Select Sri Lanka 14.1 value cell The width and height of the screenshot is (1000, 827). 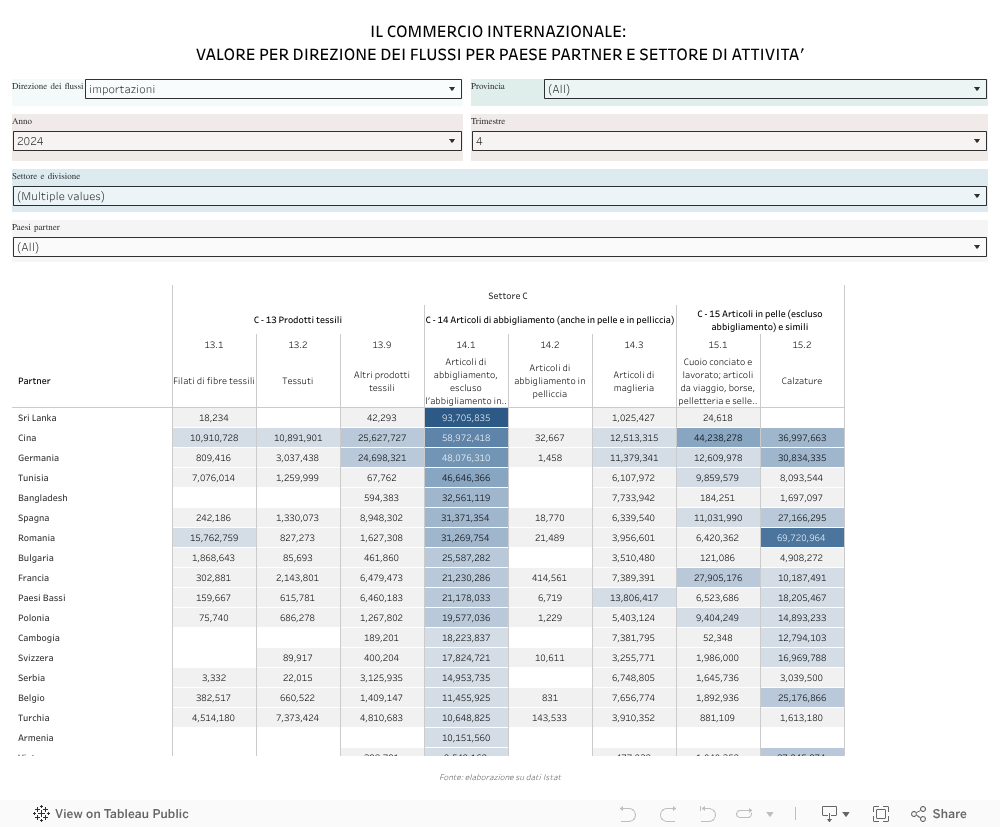point(466,418)
